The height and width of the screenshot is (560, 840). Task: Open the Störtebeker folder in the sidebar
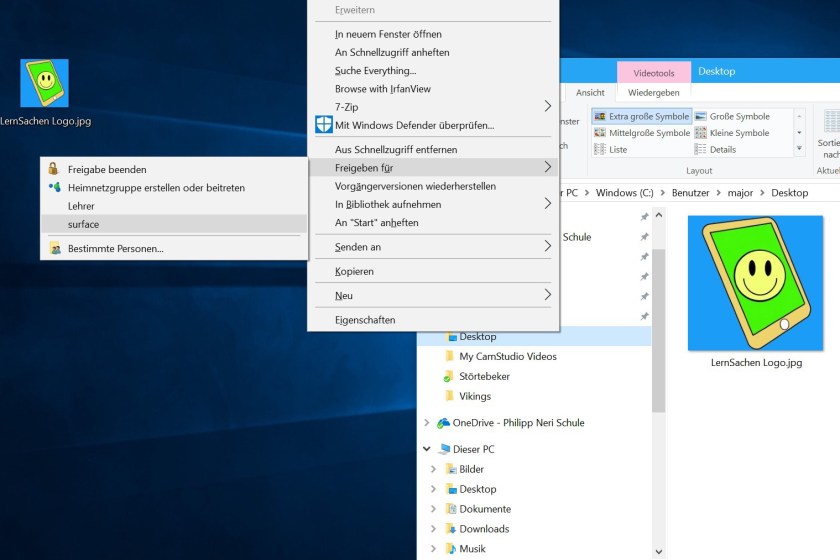click(484, 376)
